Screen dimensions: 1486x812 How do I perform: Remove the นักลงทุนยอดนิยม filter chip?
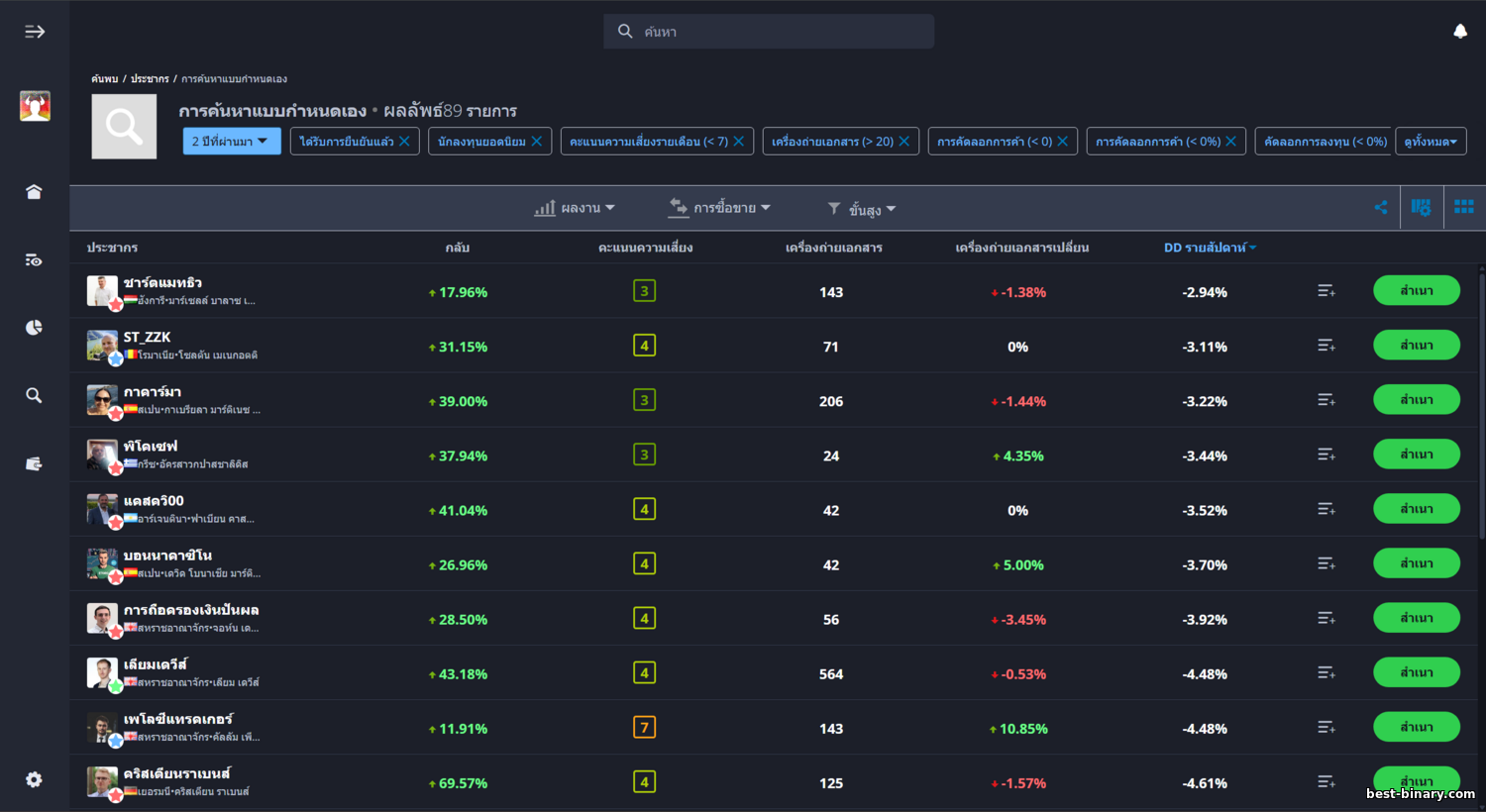point(537,142)
